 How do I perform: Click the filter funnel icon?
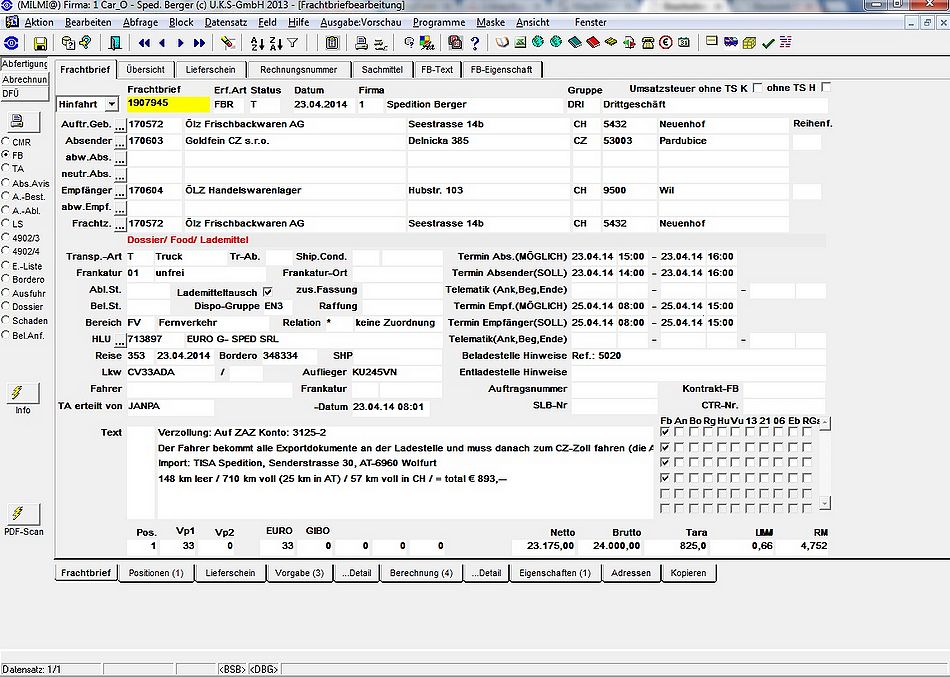pyautogui.click(x=293, y=43)
